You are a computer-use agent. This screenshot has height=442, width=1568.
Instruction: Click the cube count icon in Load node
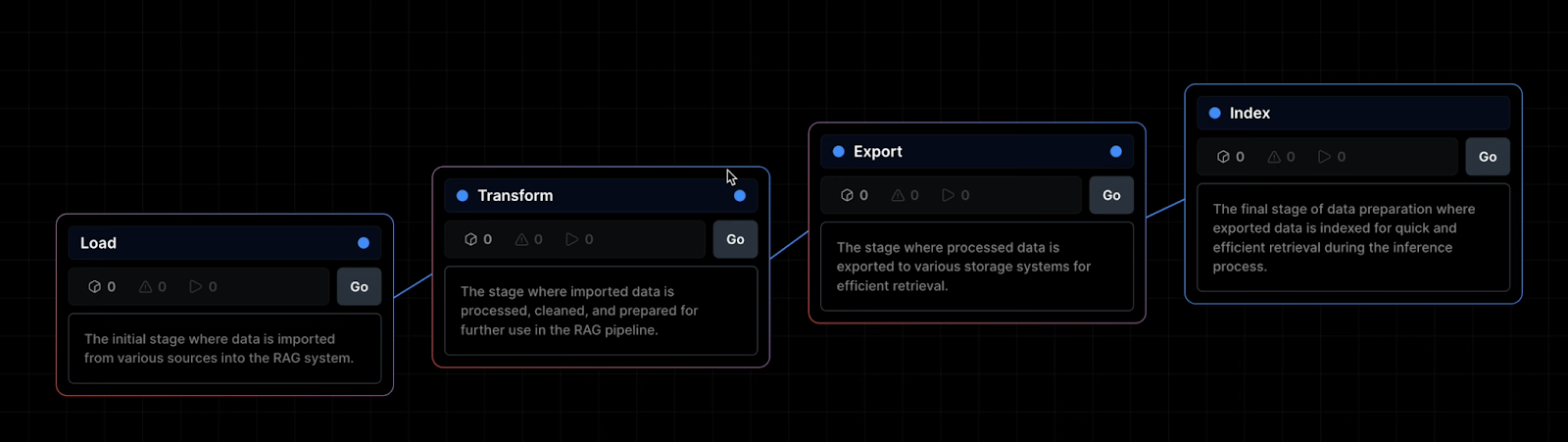[95, 287]
